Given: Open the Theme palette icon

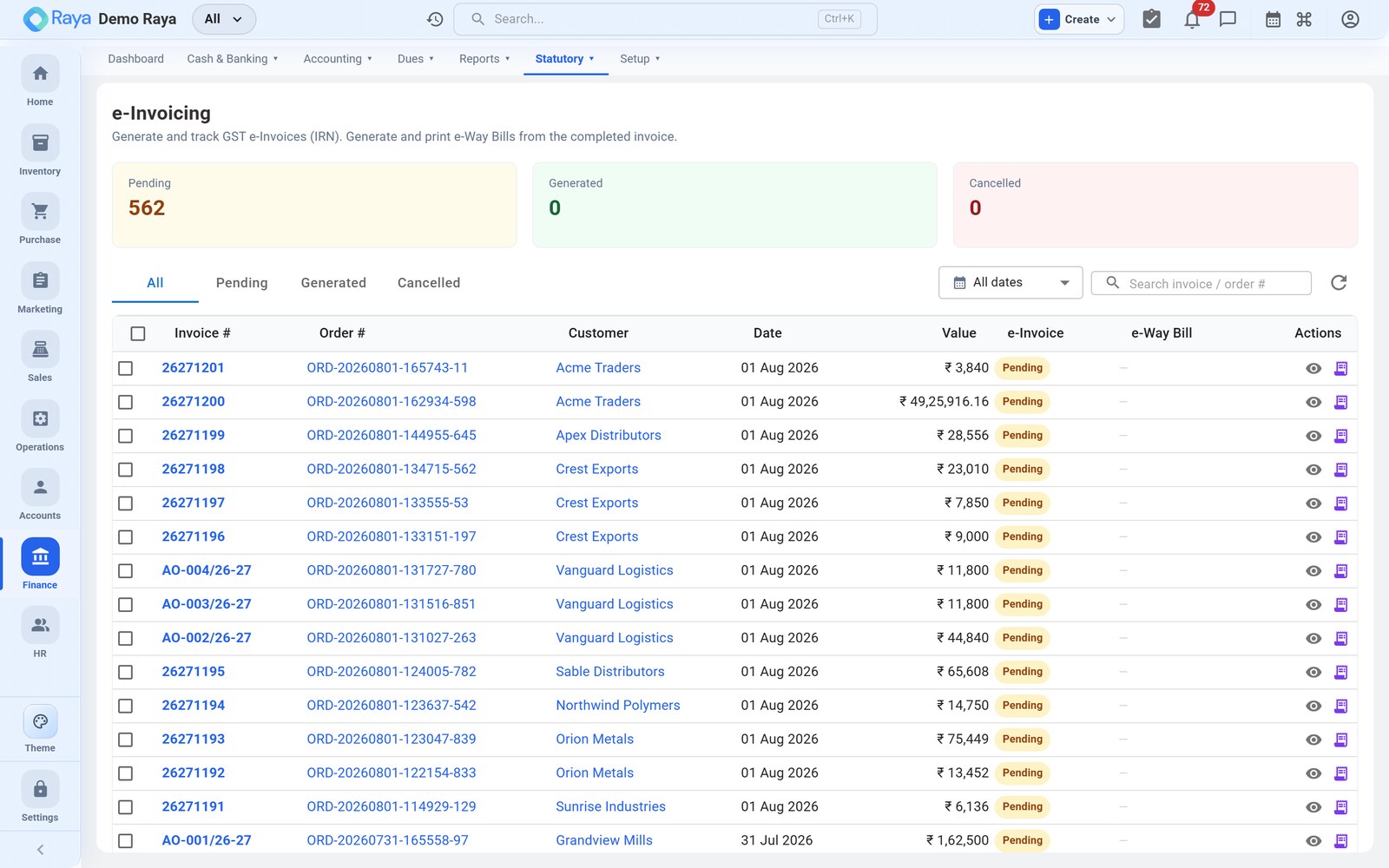Looking at the screenshot, I should 40,721.
